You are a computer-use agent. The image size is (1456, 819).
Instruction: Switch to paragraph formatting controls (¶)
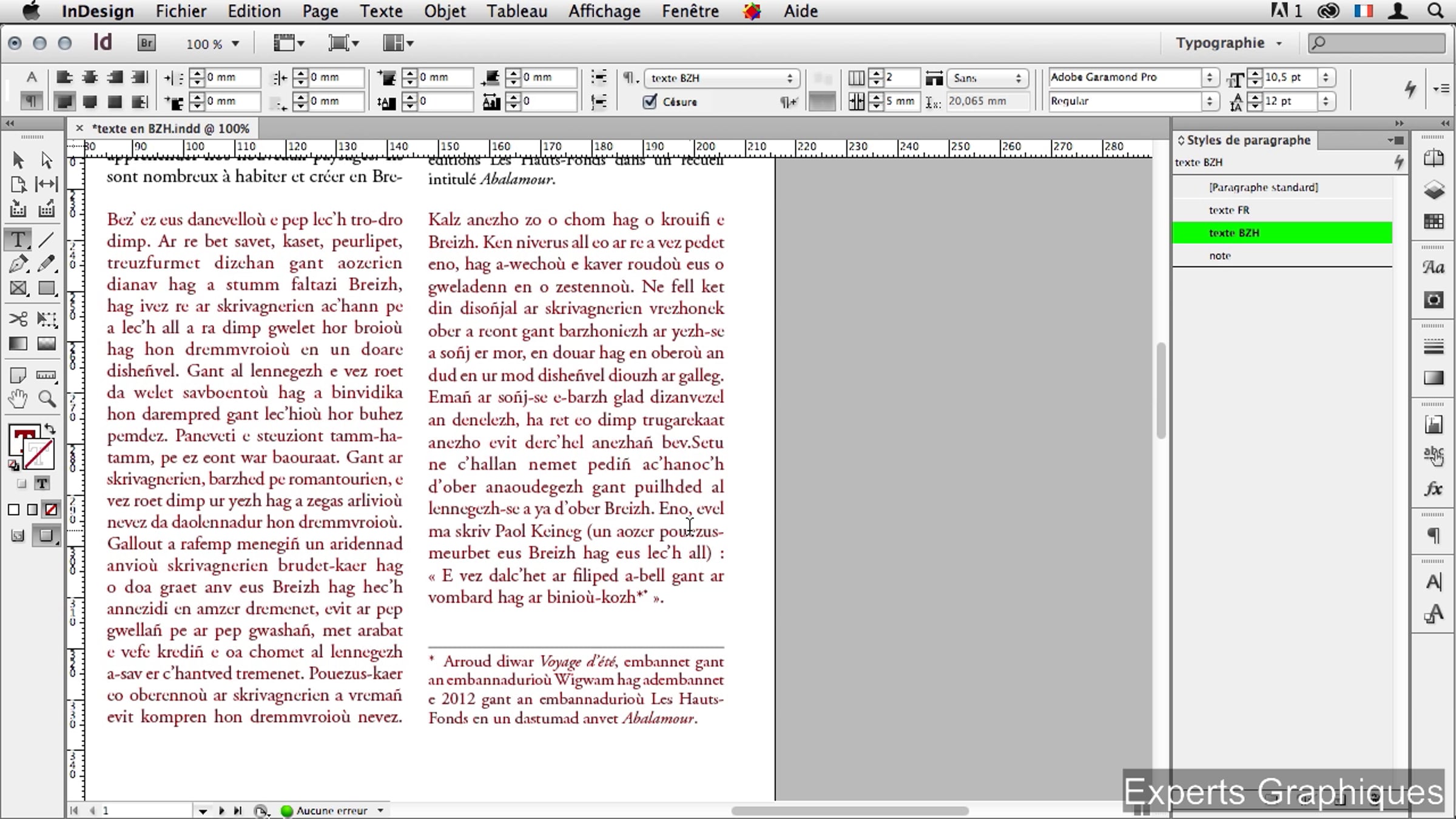[31, 101]
